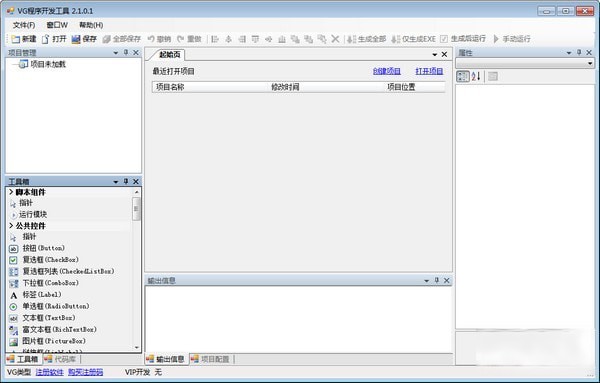Select the 复选框列表(CheckedListBox) control
The height and width of the screenshot is (383, 600).
pos(68,271)
